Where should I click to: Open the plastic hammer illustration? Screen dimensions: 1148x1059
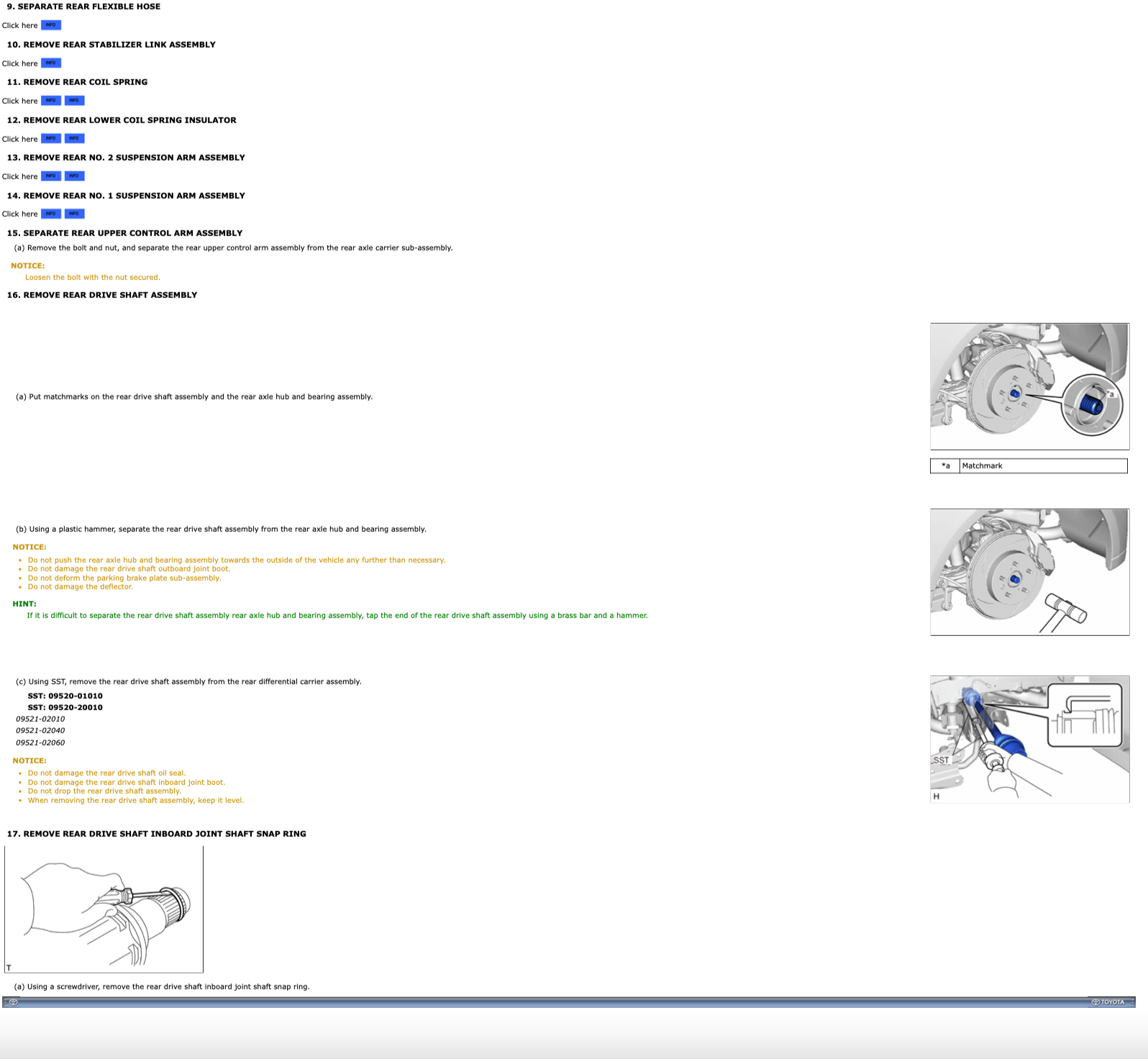1029,572
